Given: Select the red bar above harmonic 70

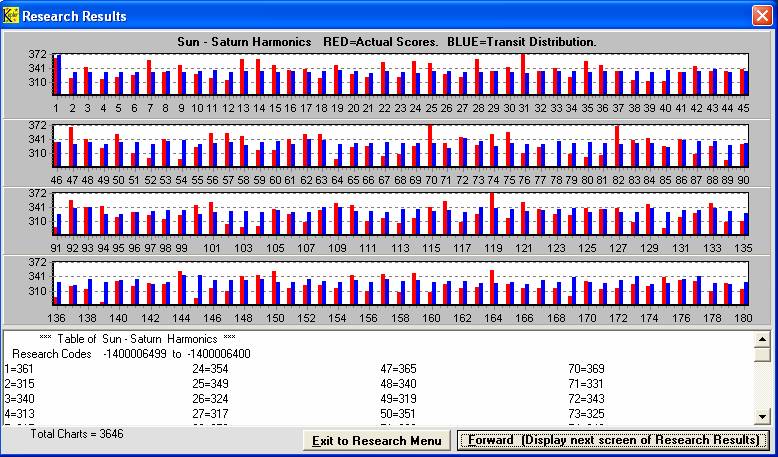Looking at the screenshot, I should (430, 145).
